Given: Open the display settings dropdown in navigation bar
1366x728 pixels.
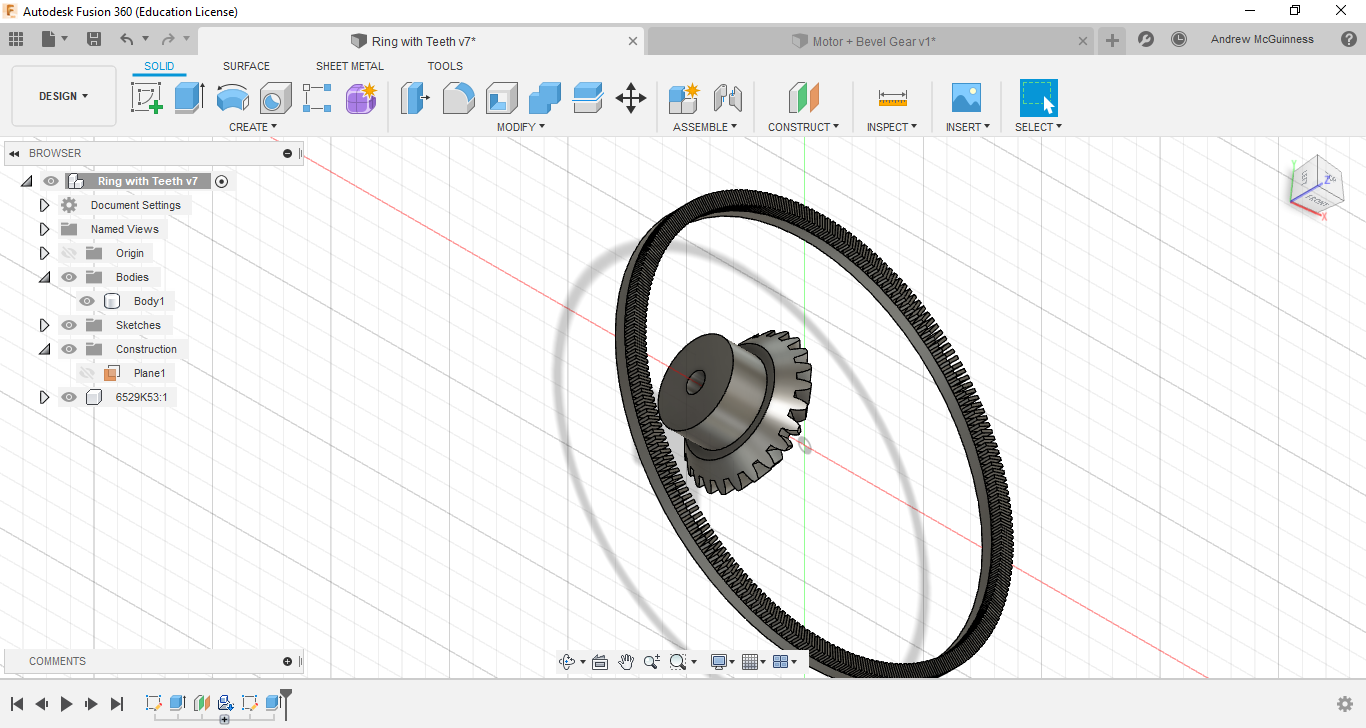Looking at the screenshot, I should 724,661.
